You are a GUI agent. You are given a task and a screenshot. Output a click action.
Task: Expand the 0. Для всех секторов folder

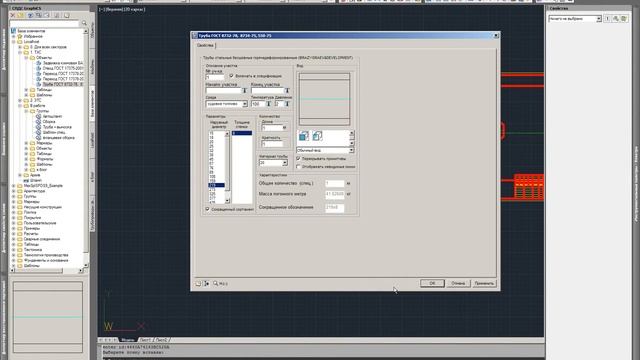[x=20, y=47]
